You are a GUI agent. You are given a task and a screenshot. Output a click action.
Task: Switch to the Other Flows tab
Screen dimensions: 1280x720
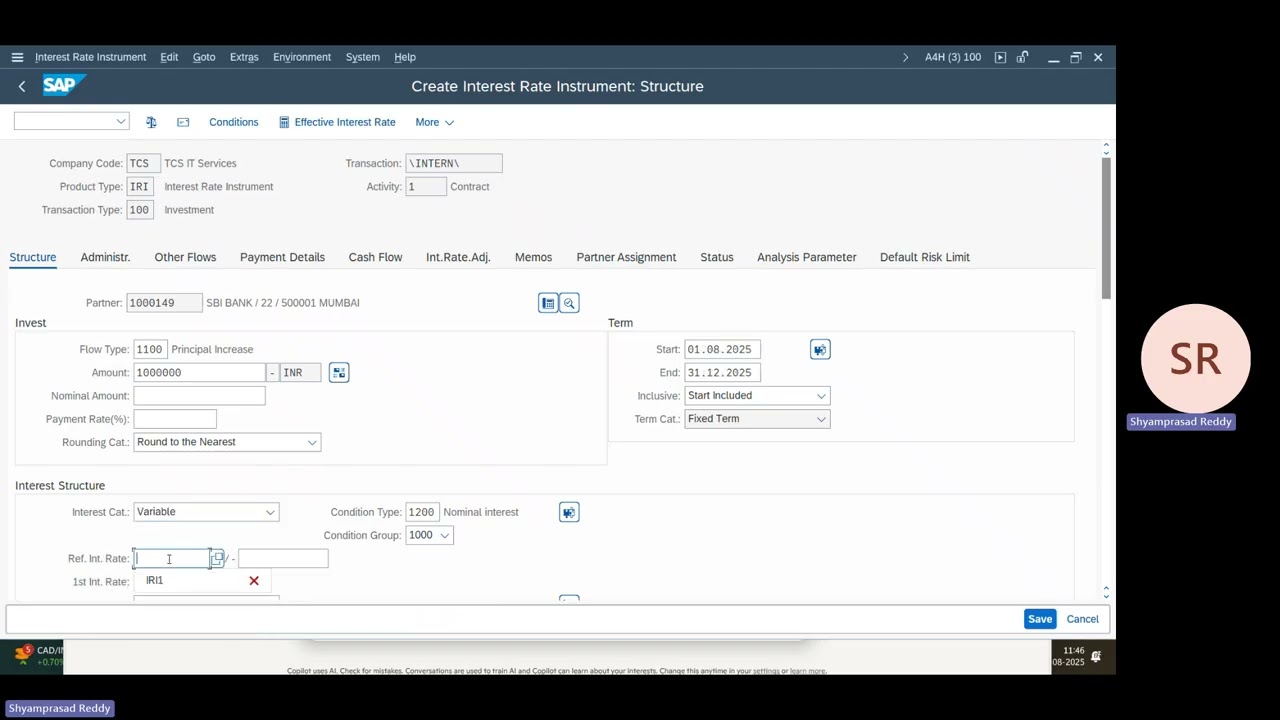pos(185,257)
